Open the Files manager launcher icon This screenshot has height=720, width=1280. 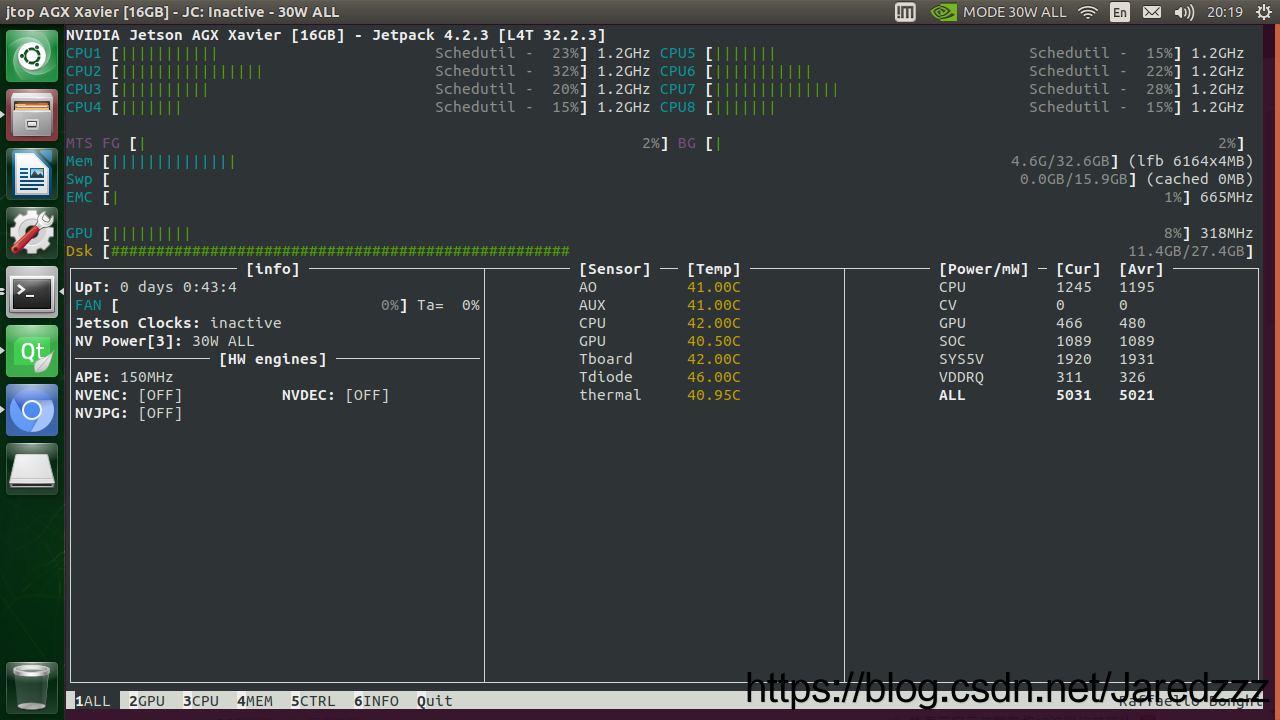(32, 115)
